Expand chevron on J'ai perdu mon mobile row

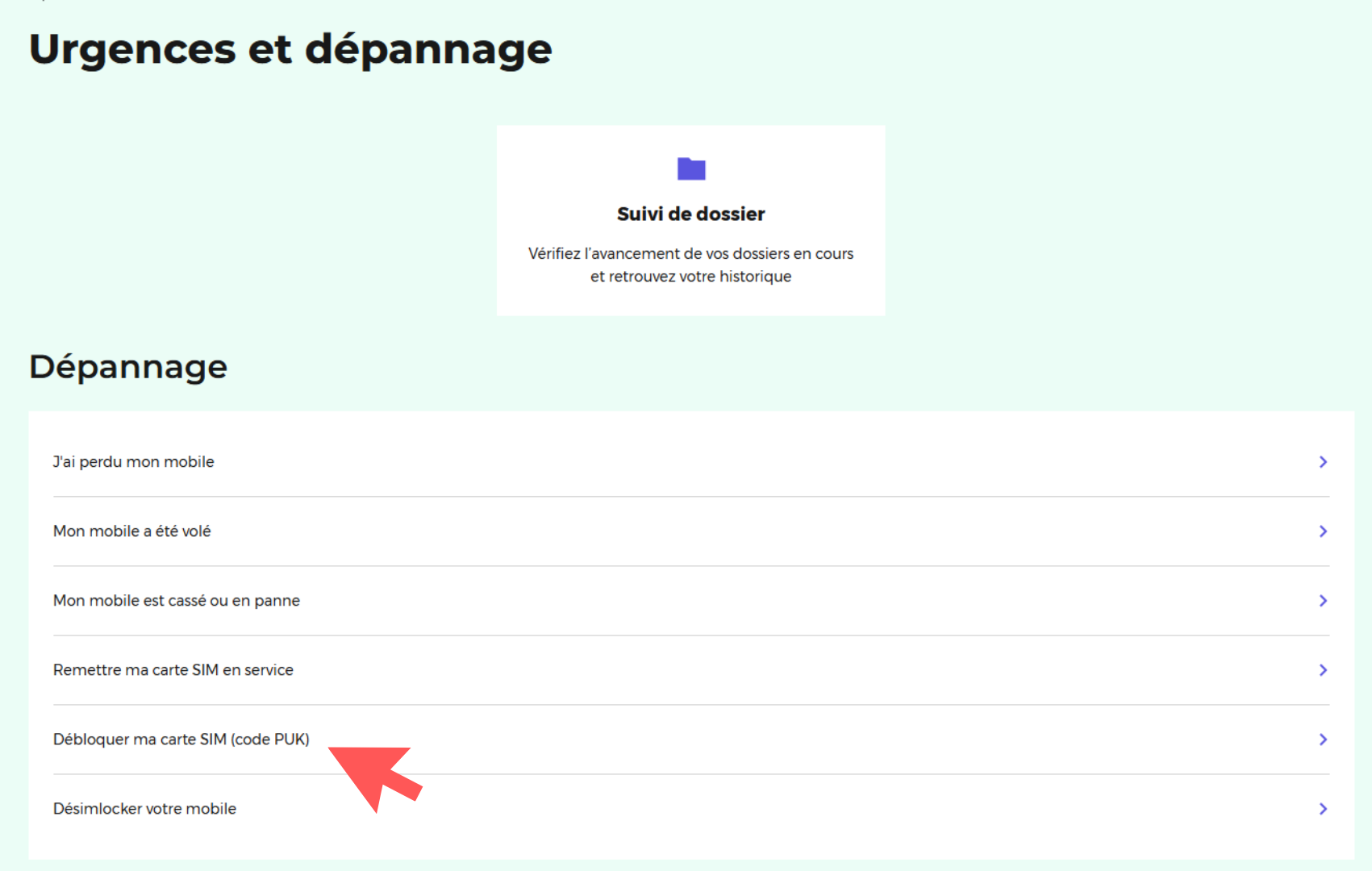pyautogui.click(x=1323, y=462)
